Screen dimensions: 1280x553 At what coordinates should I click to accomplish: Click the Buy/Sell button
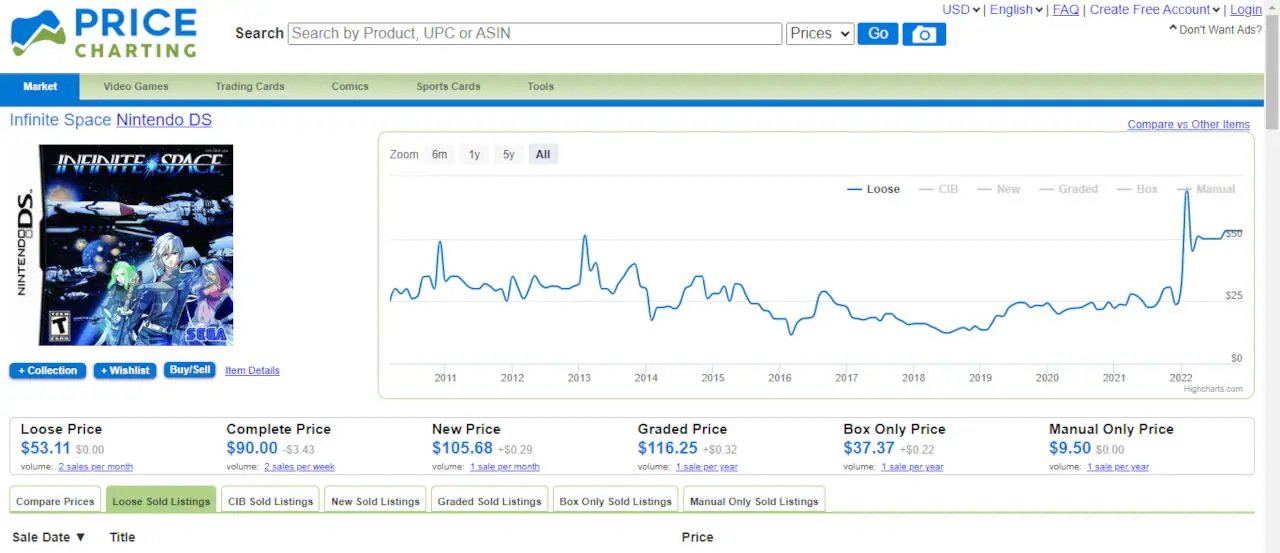tap(190, 370)
